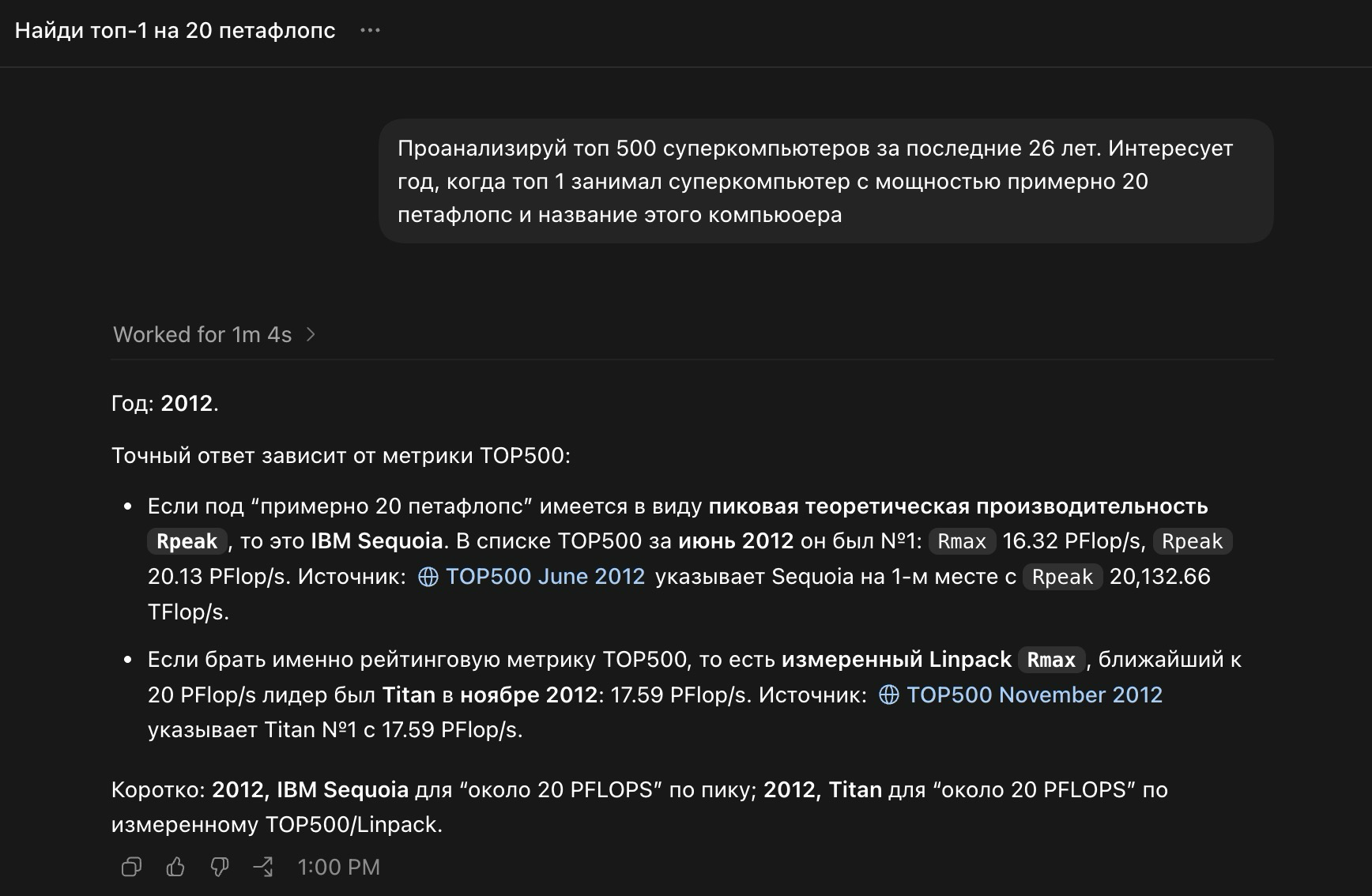Image resolution: width=1372 pixels, height=896 pixels.
Task: Copy the assistant response
Action: pos(131,867)
